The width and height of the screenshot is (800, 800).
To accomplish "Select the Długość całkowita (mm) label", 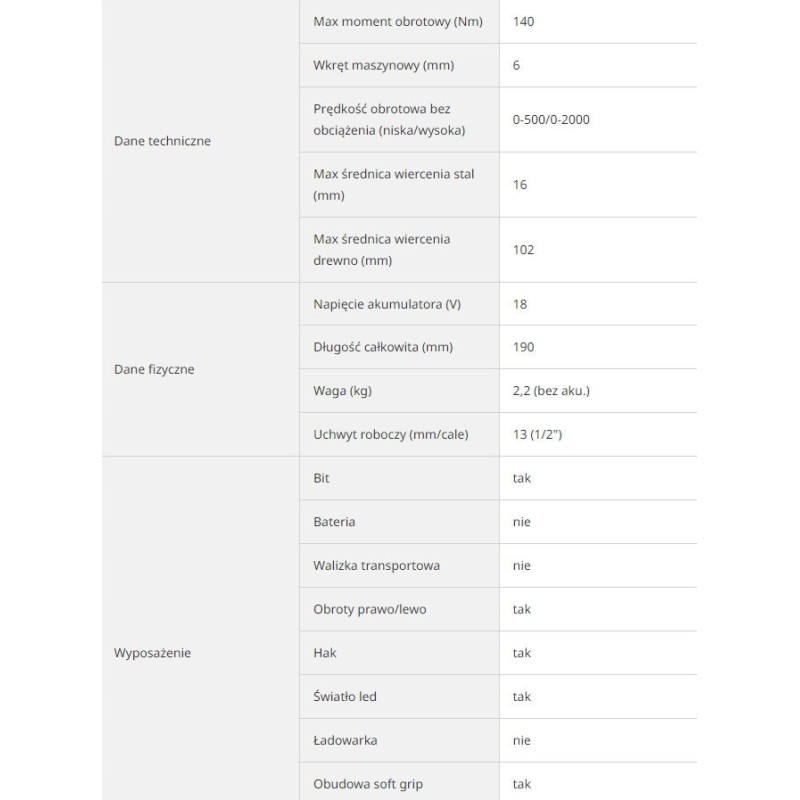I will [381, 347].
